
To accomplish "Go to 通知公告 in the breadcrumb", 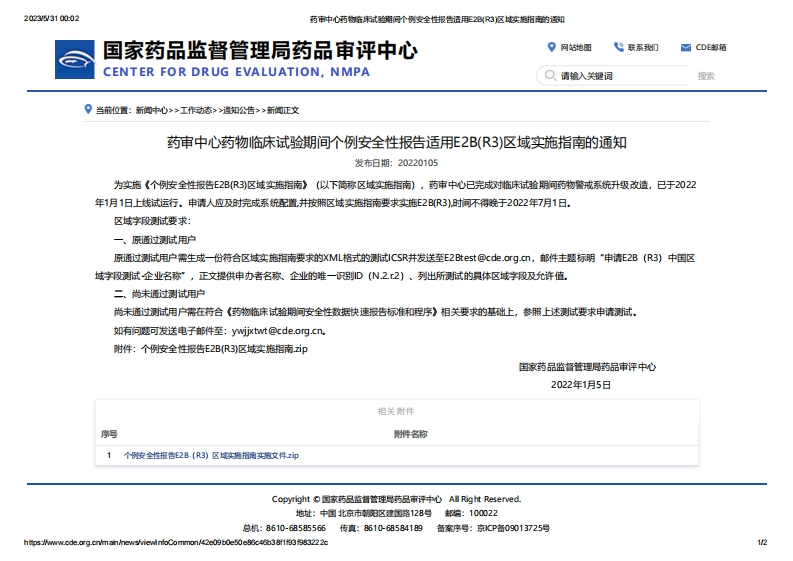I will tap(240, 110).
